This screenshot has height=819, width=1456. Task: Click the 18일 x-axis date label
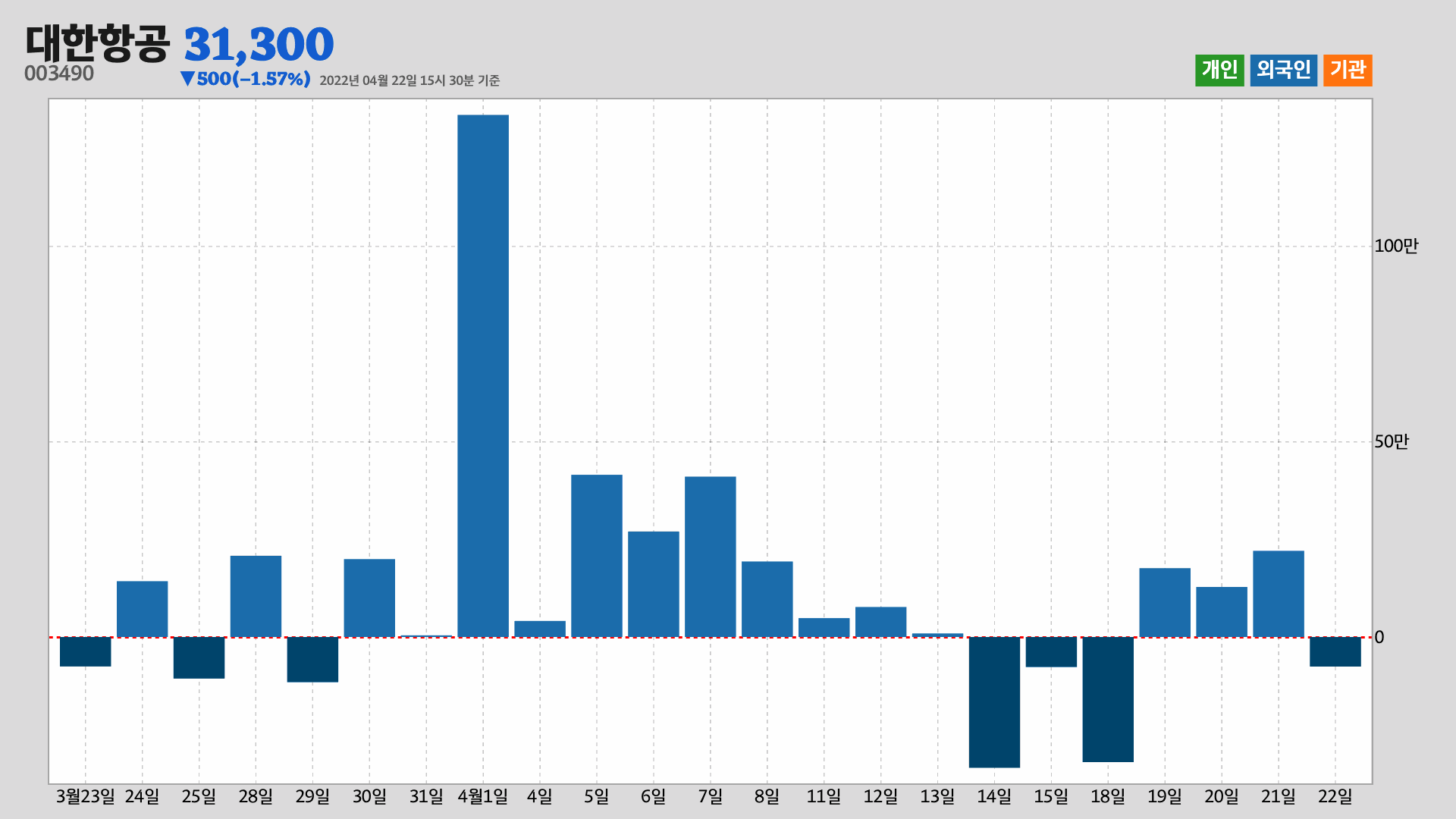1108,797
